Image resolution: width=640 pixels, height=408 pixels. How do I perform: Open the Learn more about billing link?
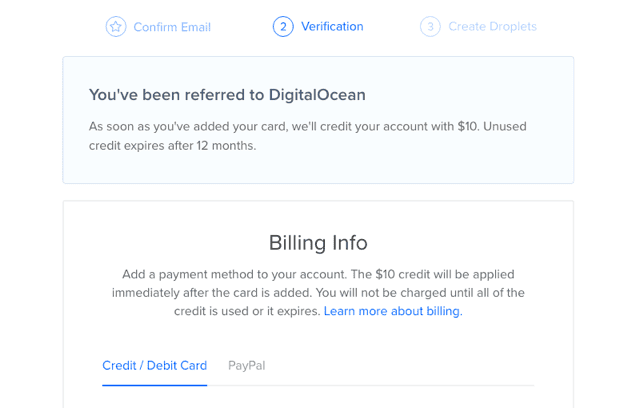[x=393, y=311]
